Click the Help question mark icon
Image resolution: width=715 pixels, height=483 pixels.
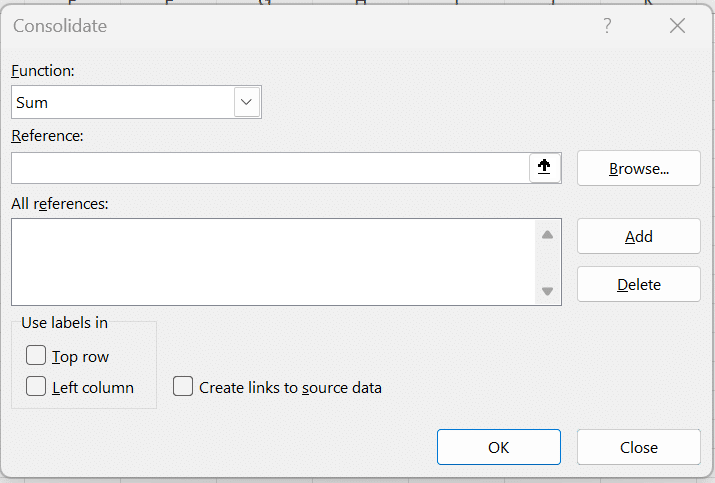click(607, 26)
